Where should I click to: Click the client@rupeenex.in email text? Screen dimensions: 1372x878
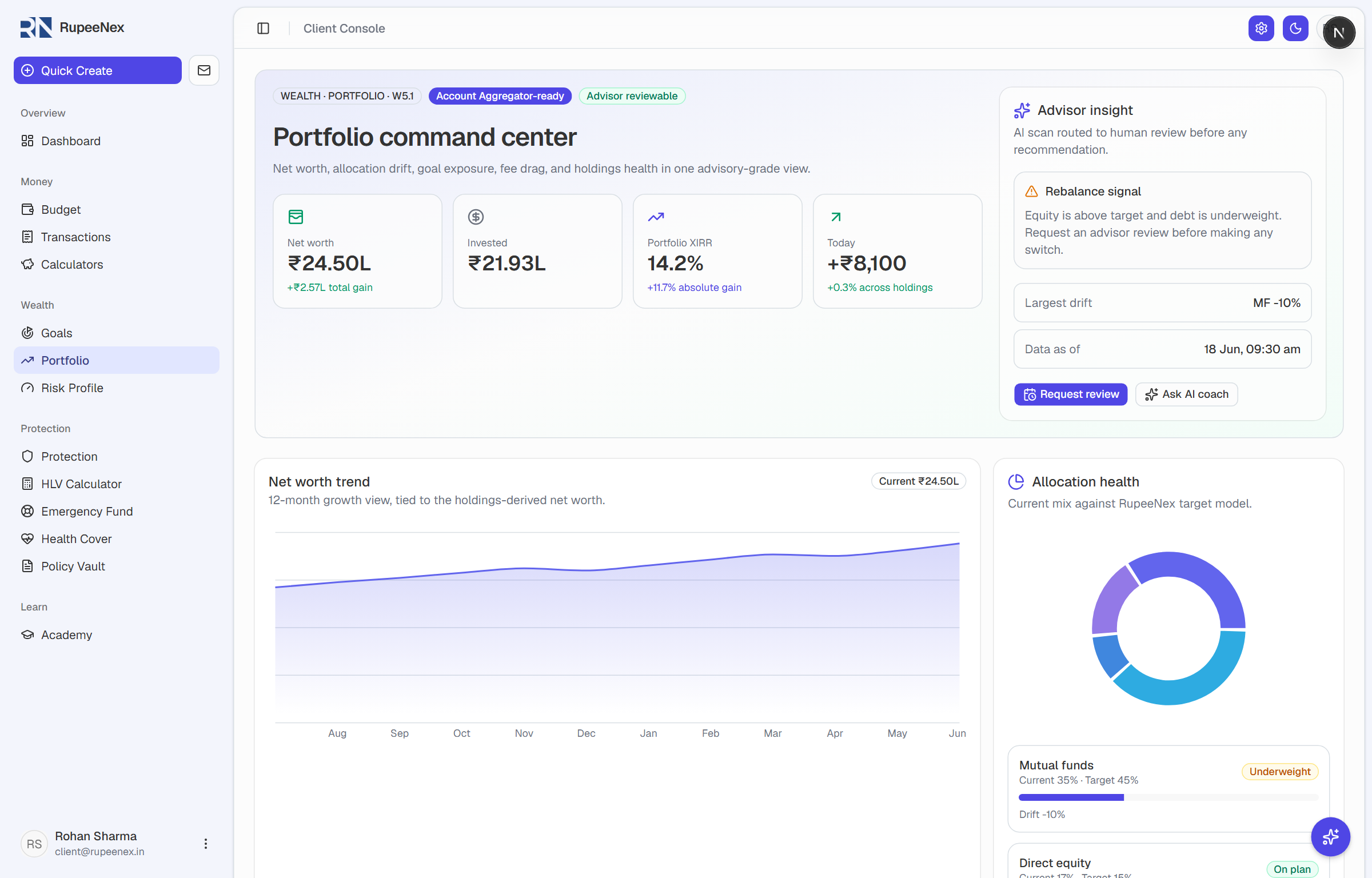click(99, 852)
